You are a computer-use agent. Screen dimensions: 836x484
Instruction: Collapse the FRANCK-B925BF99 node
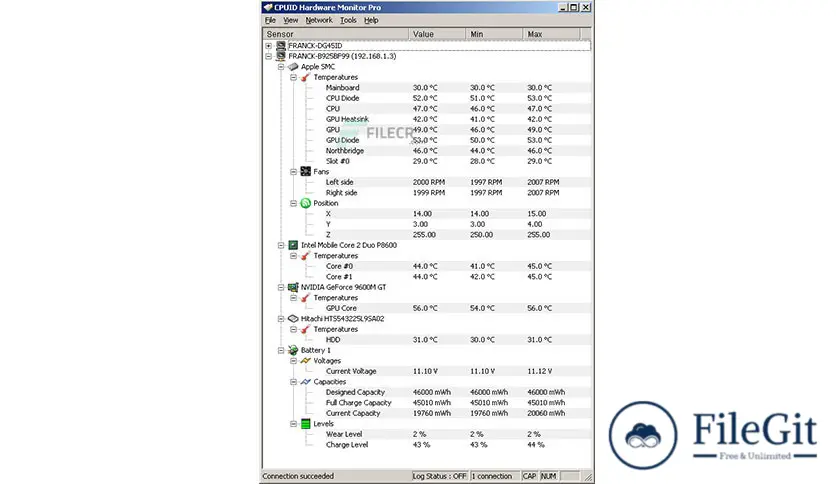click(x=269, y=56)
